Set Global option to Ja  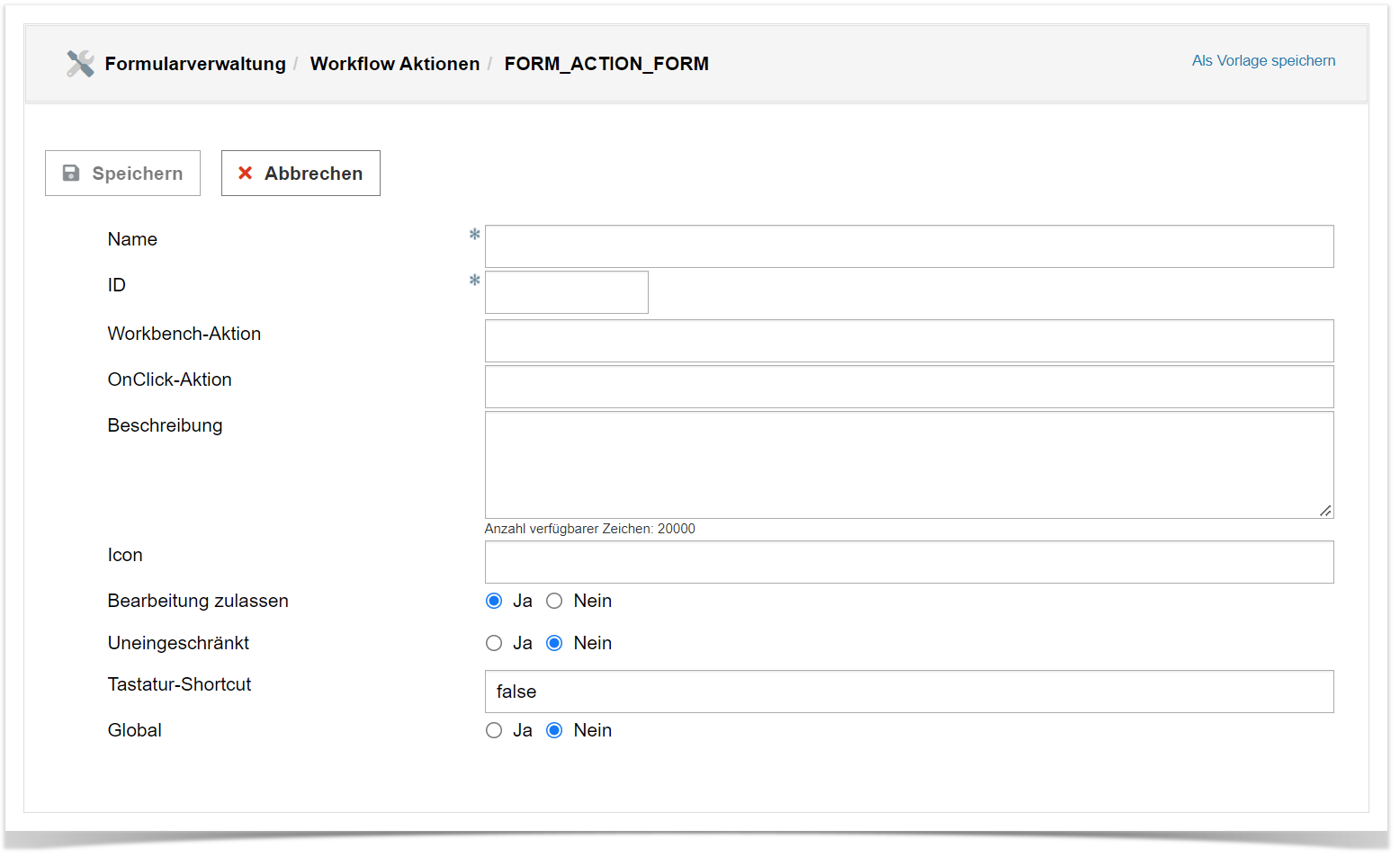pos(494,730)
